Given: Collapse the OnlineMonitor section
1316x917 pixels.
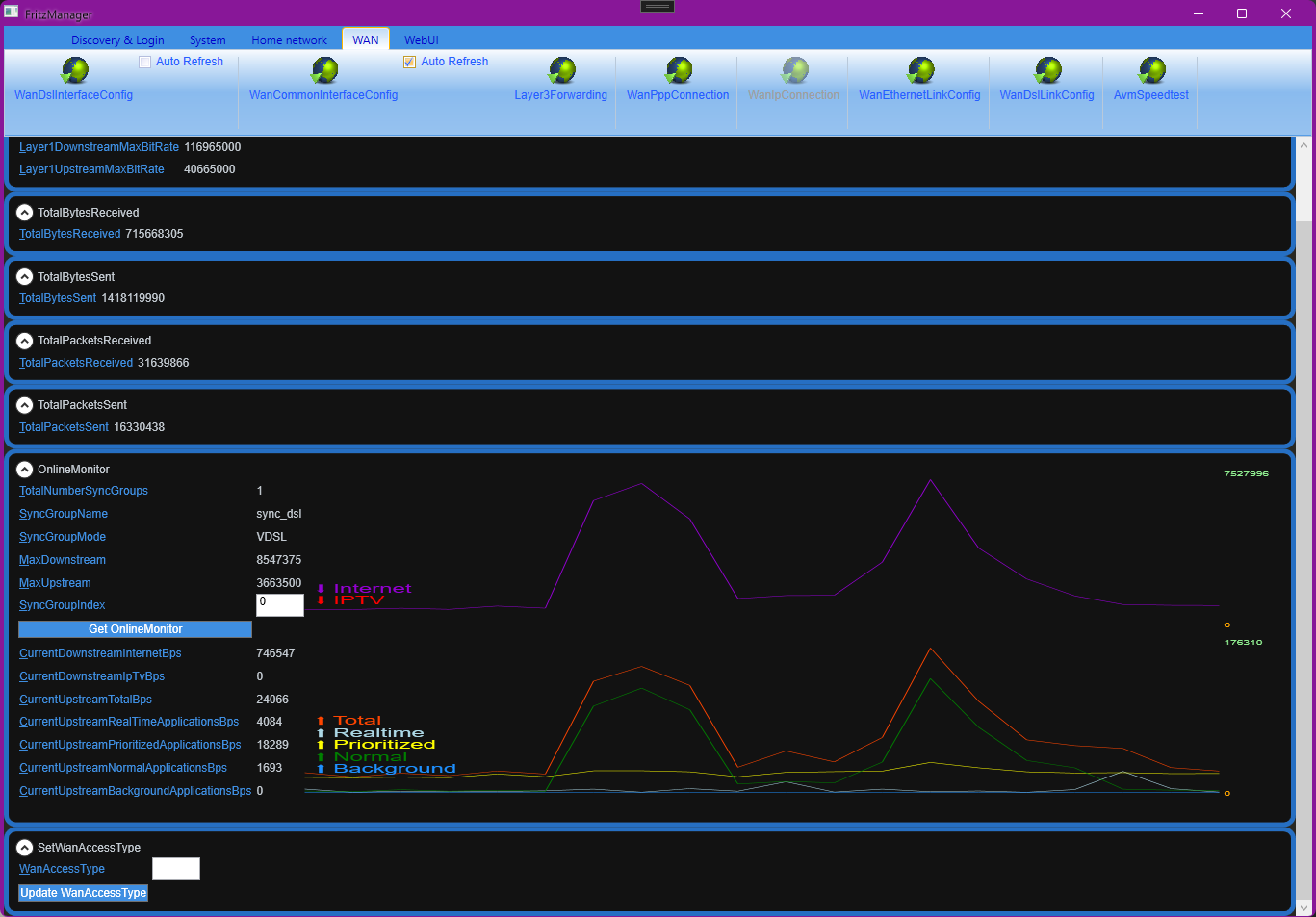Looking at the screenshot, I should [25, 470].
